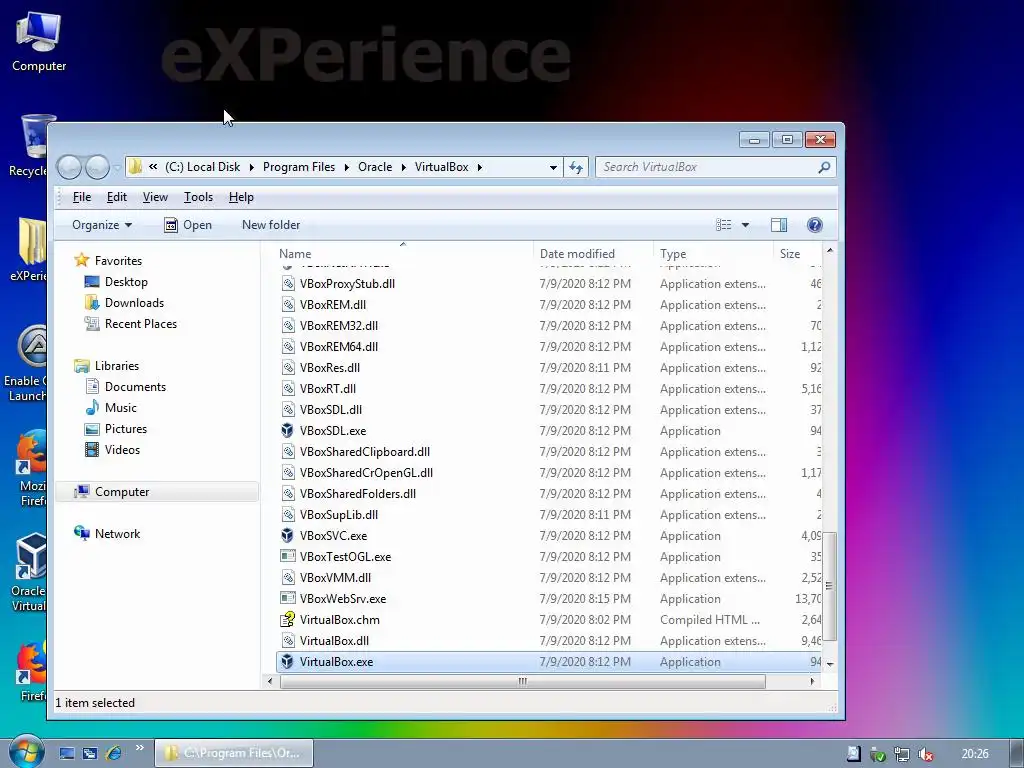Click Show Desktop in quick launch
The height and width of the screenshot is (768, 1024).
click(x=67, y=753)
